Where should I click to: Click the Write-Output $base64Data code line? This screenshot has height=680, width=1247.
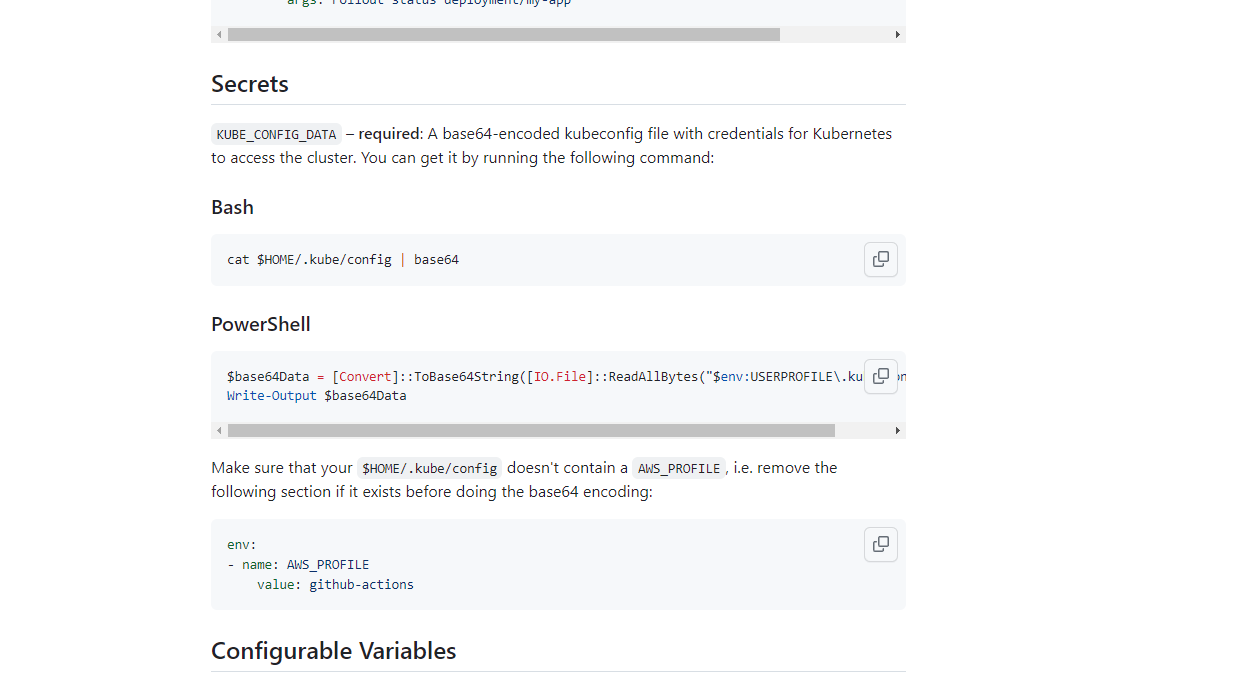coord(317,395)
